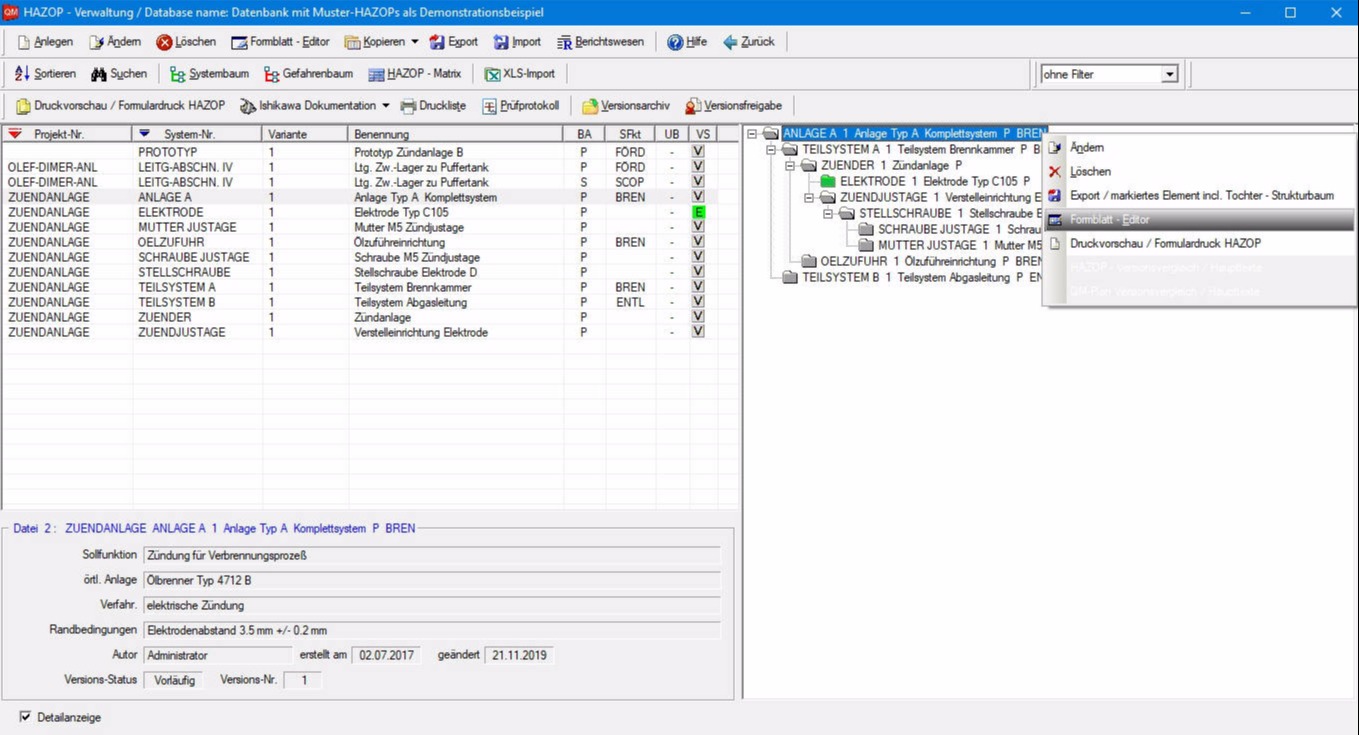
Task: Open Suchen with the binoculars icon
Action: point(119,74)
